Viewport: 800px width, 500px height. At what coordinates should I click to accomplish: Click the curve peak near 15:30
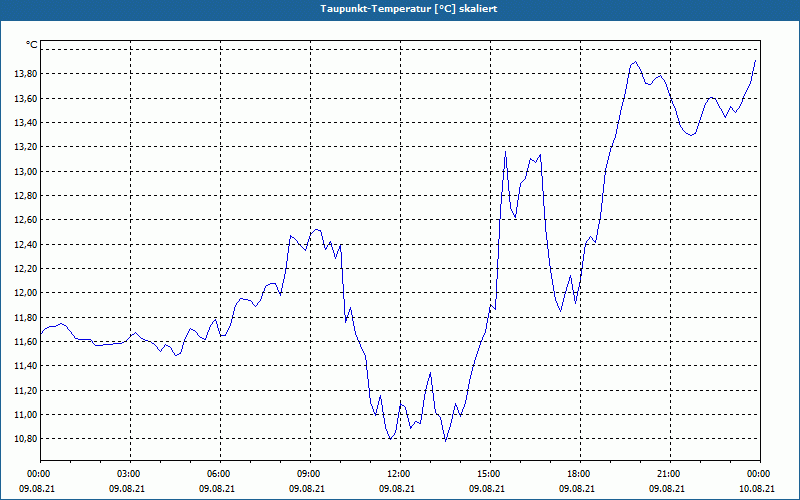(505, 152)
